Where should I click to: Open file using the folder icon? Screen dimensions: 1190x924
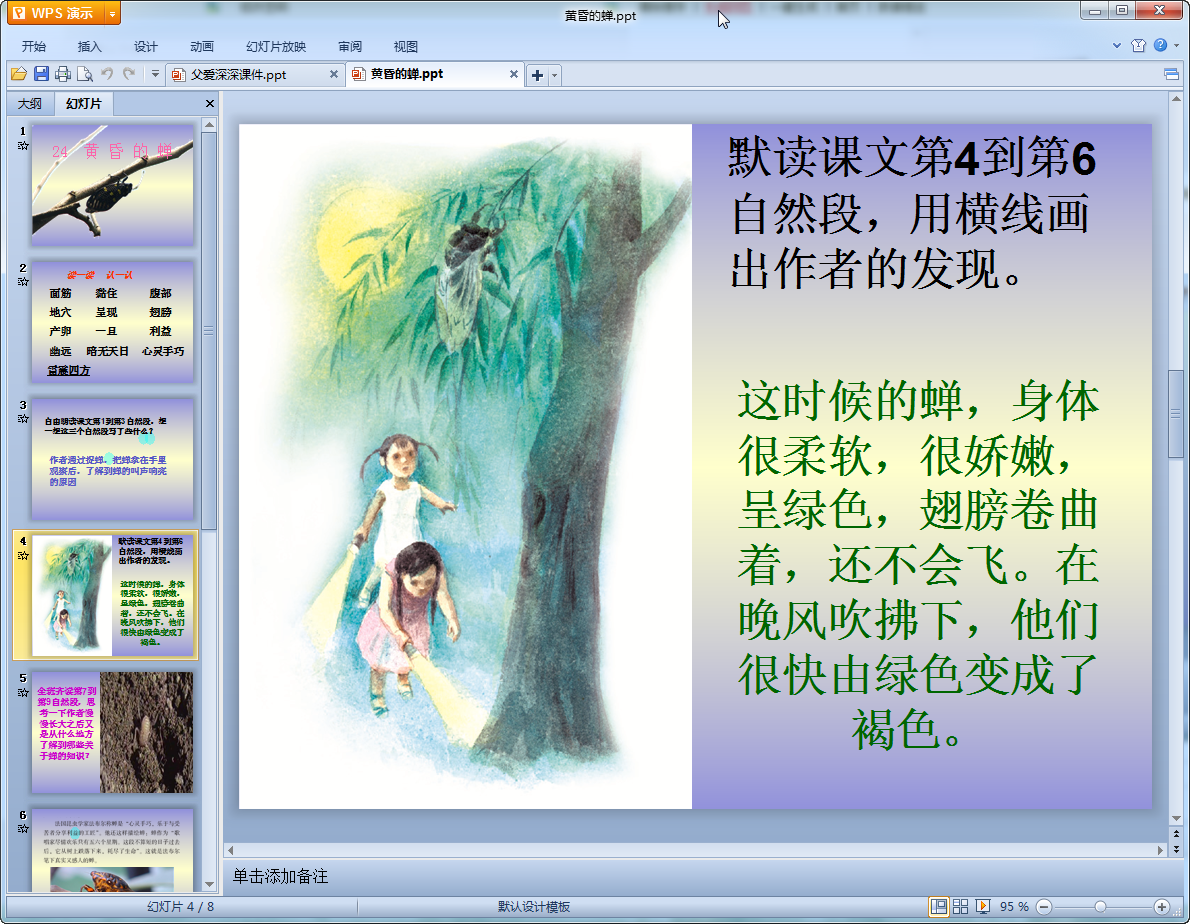(19, 74)
